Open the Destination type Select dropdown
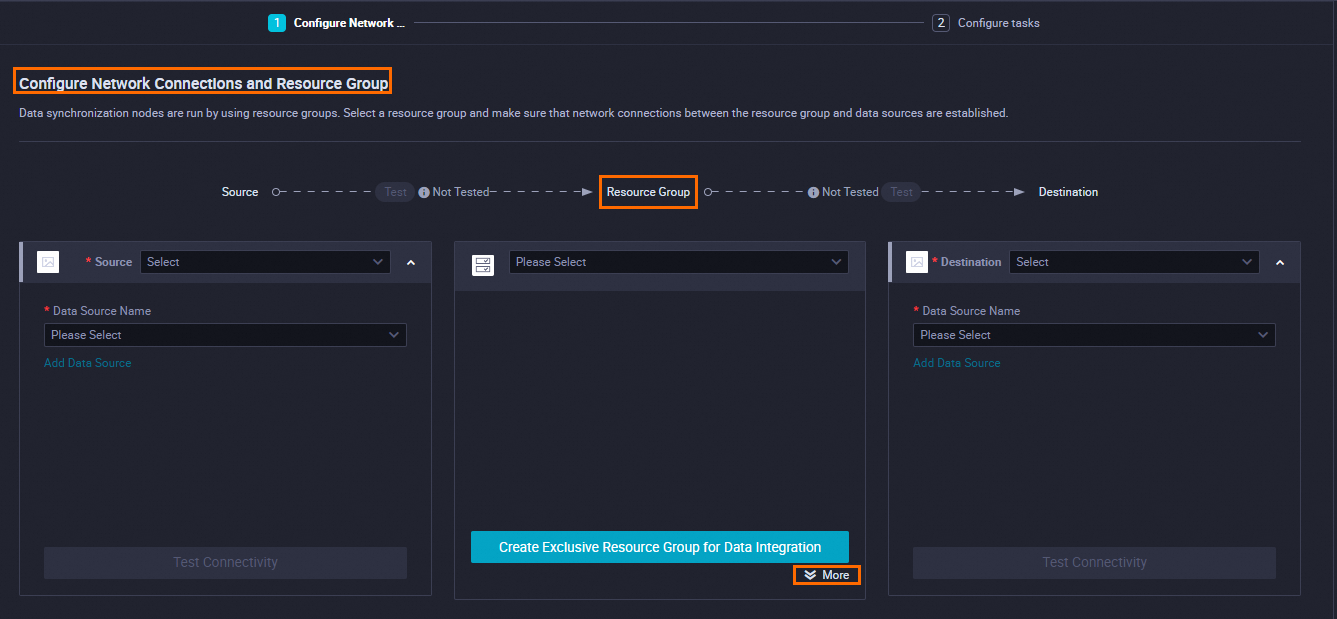 point(1134,262)
